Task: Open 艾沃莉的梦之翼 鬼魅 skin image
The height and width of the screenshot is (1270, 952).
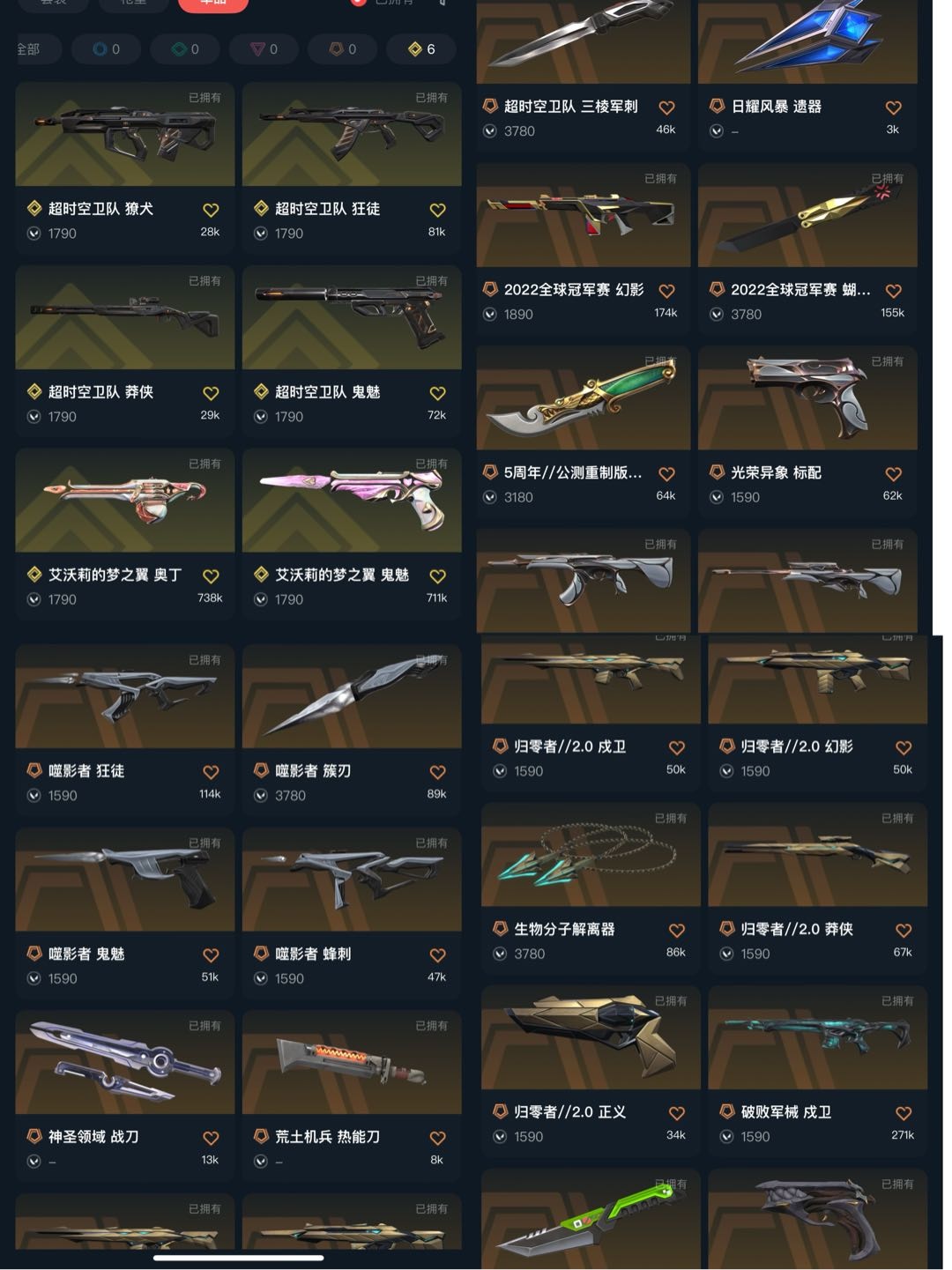Action: [x=352, y=501]
